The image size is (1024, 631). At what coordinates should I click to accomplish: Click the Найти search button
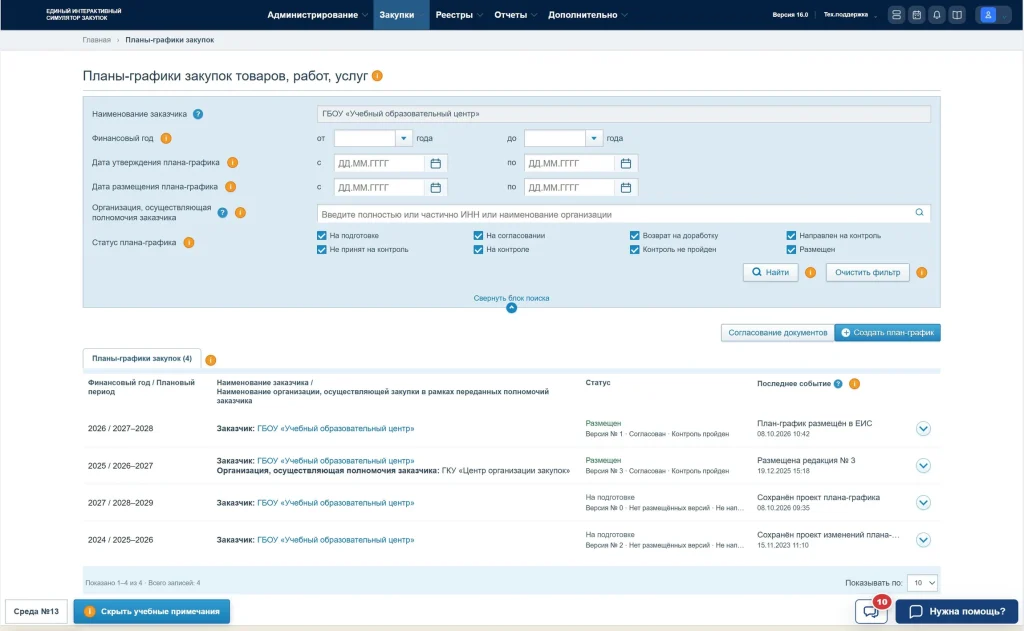click(x=771, y=272)
